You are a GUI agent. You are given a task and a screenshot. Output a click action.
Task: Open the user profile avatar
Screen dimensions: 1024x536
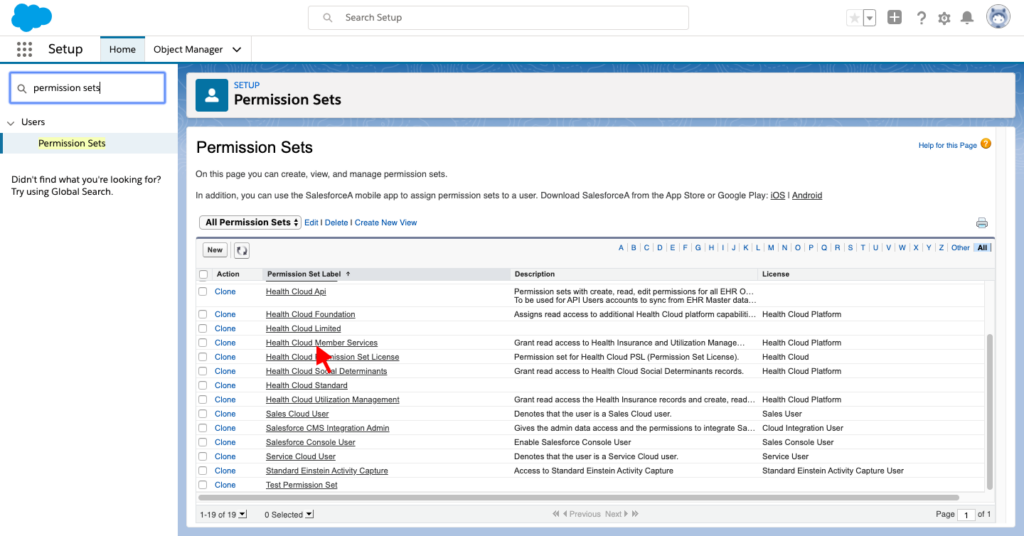[998, 18]
